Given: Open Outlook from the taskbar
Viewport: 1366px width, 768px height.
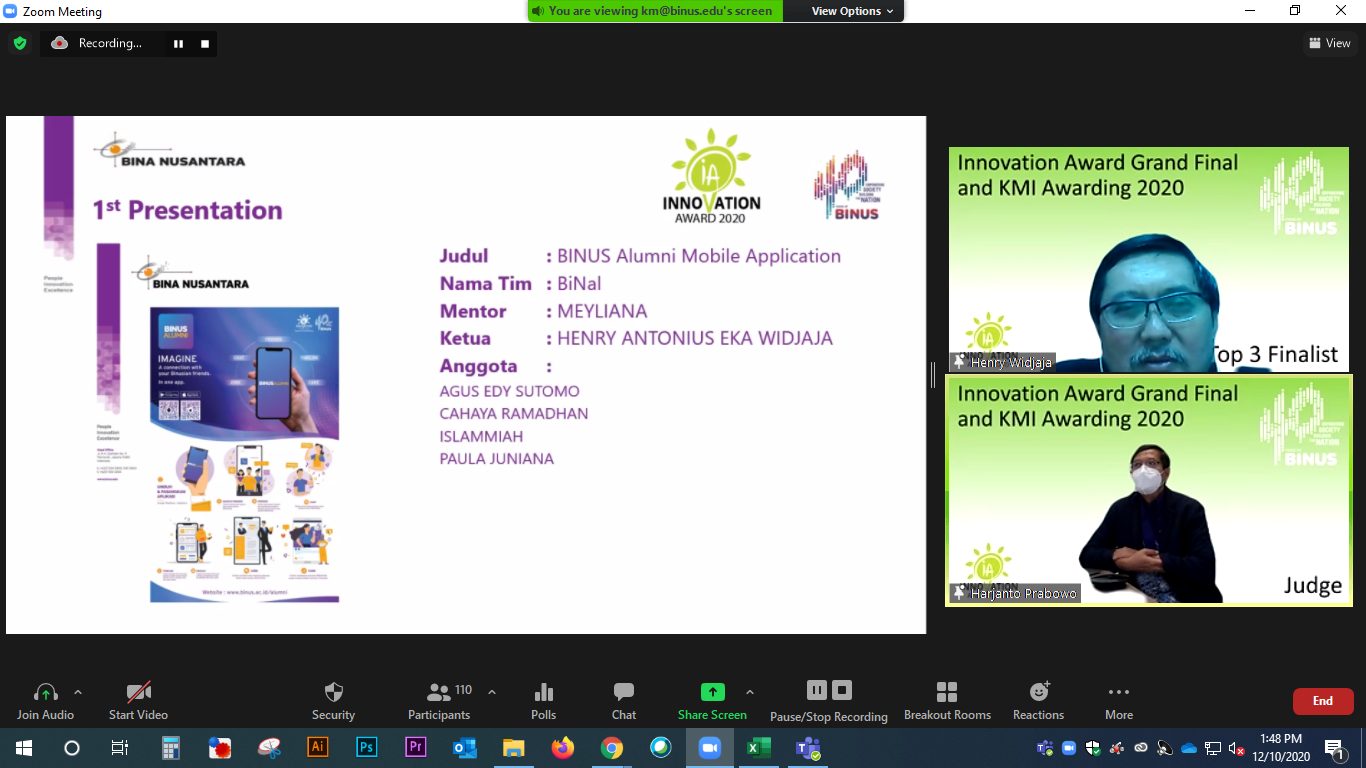Looking at the screenshot, I should tap(465, 748).
